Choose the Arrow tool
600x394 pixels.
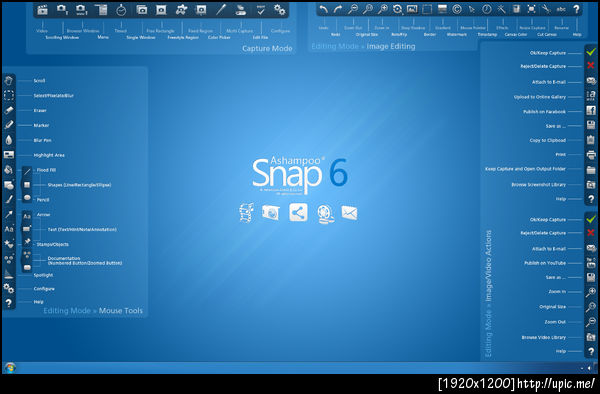[9, 214]
